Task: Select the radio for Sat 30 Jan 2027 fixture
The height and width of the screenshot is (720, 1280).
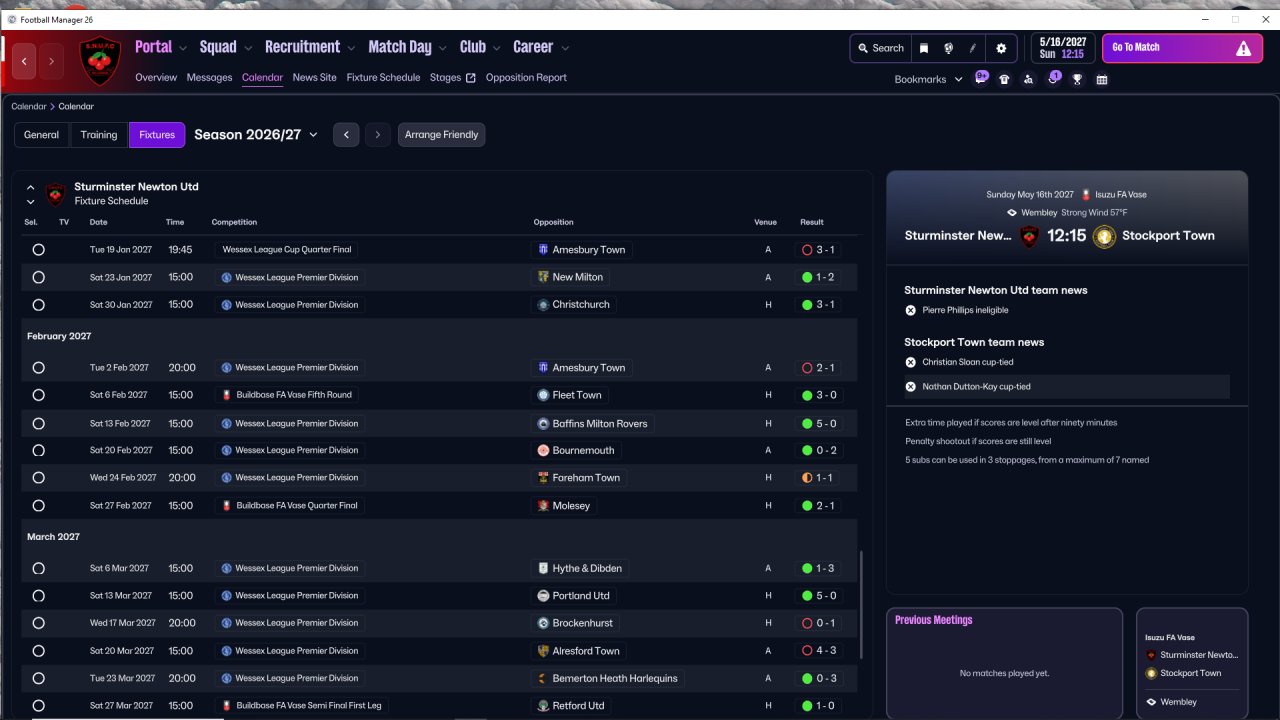Action: [x=38, y=305]
